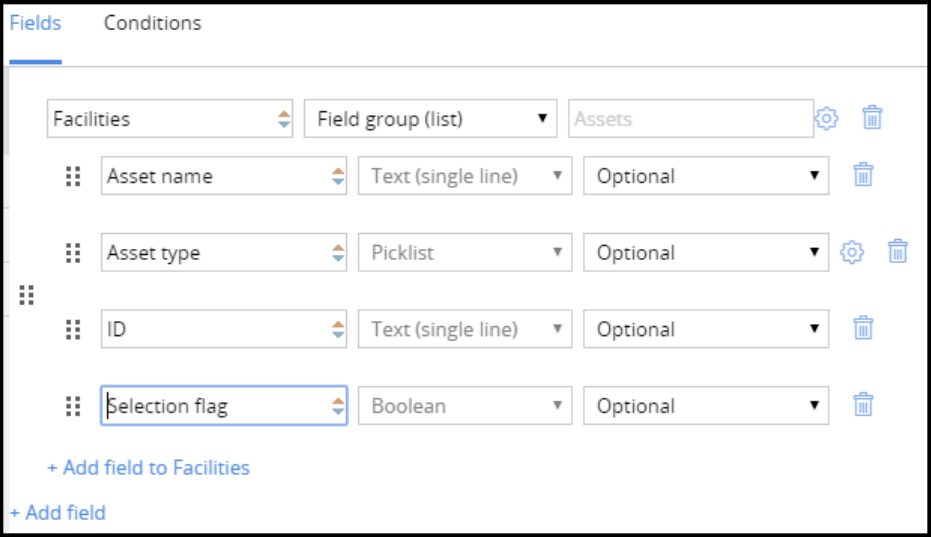The image size is (931, 537).
Task: Click the Add field link
Action: point(58,513)
